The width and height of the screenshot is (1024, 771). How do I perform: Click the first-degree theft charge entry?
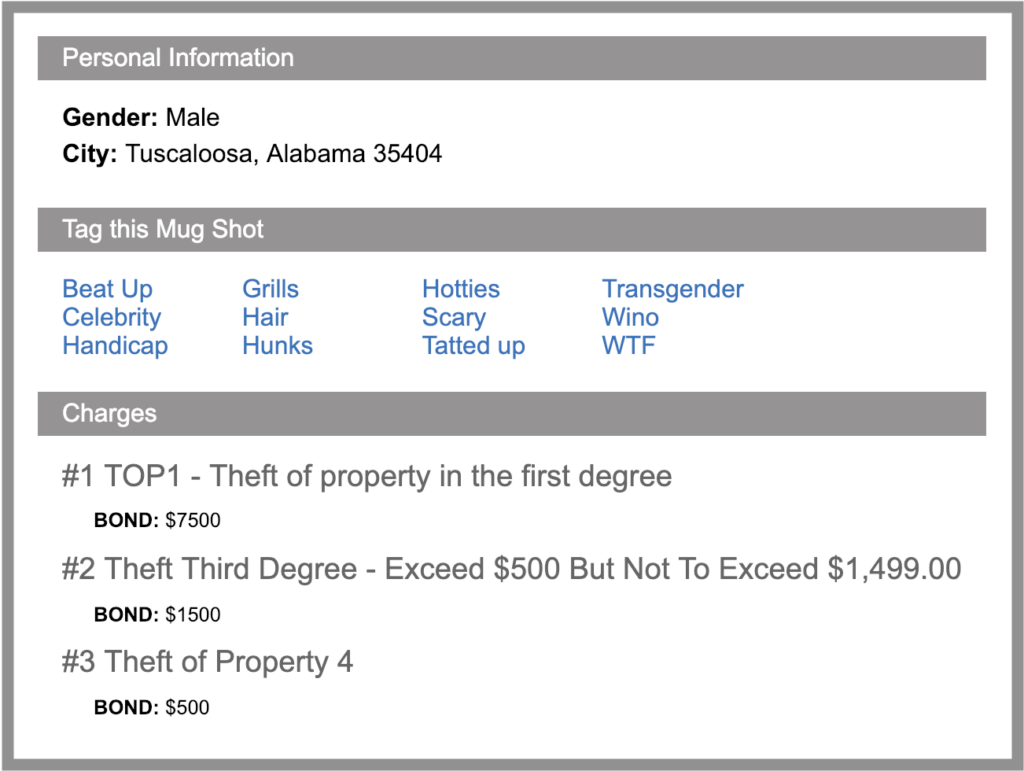tap(366, 476)
